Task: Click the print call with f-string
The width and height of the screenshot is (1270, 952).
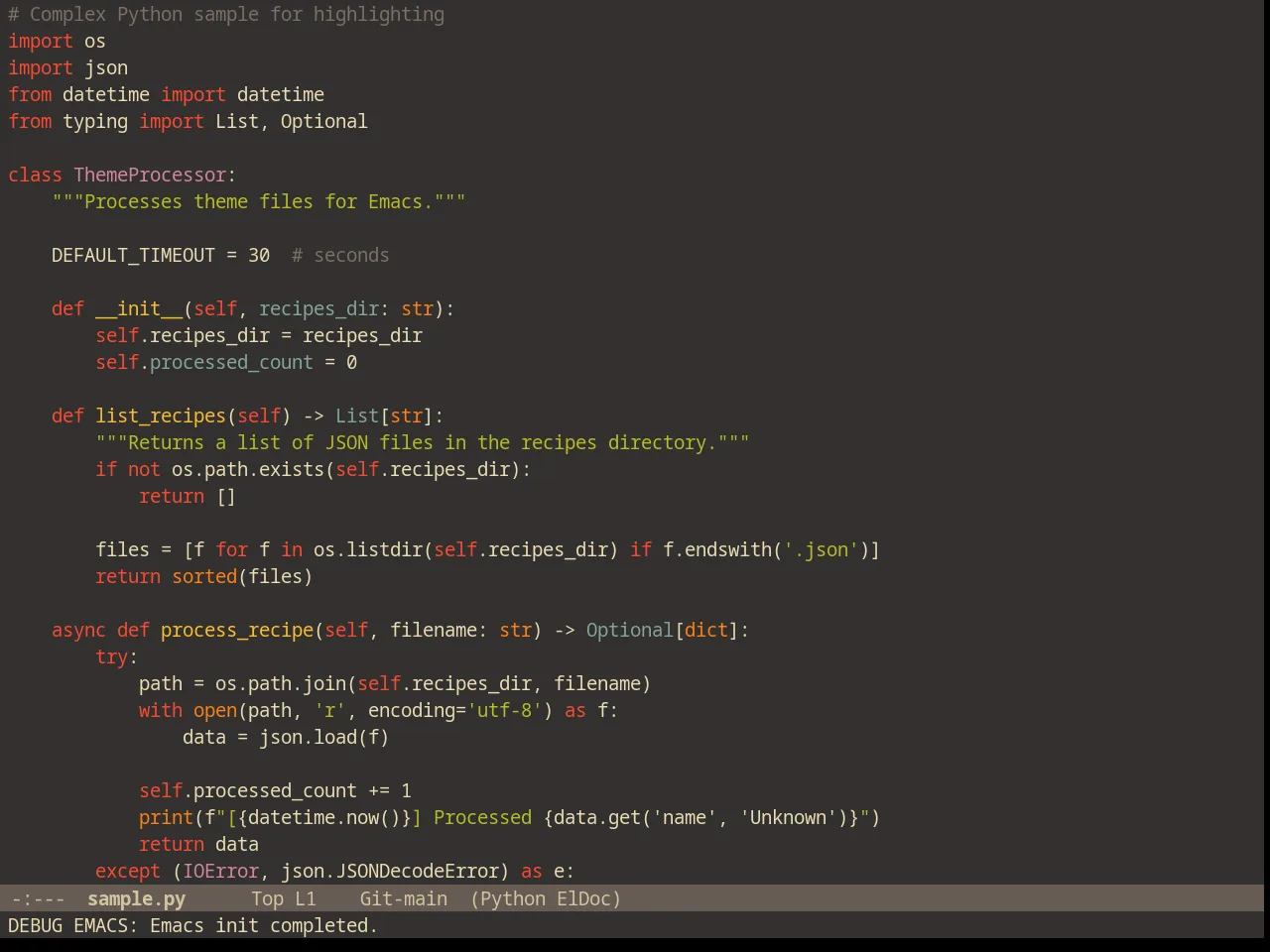Action: (x=509, y=817)
